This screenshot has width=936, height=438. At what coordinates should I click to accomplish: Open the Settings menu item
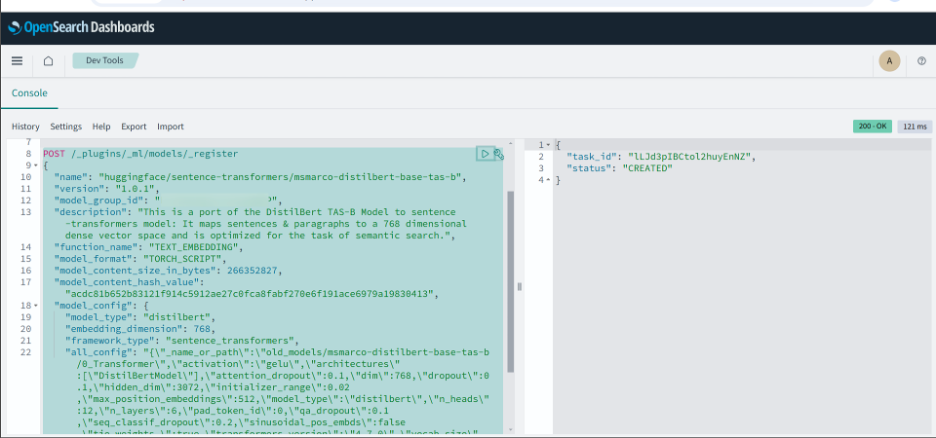tap(66, 127)
